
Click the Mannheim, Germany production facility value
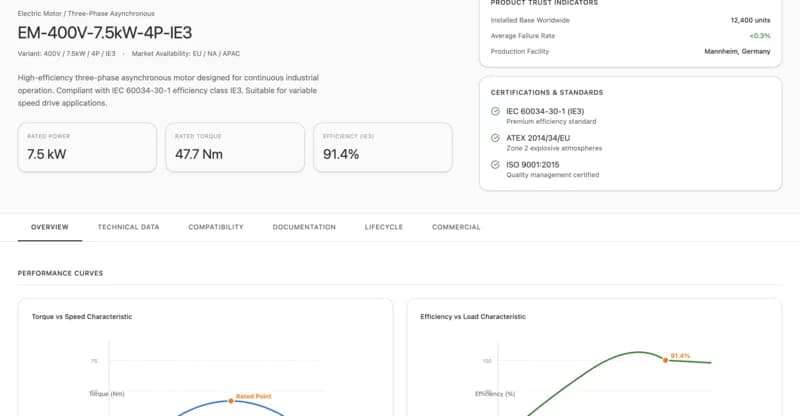740,51
